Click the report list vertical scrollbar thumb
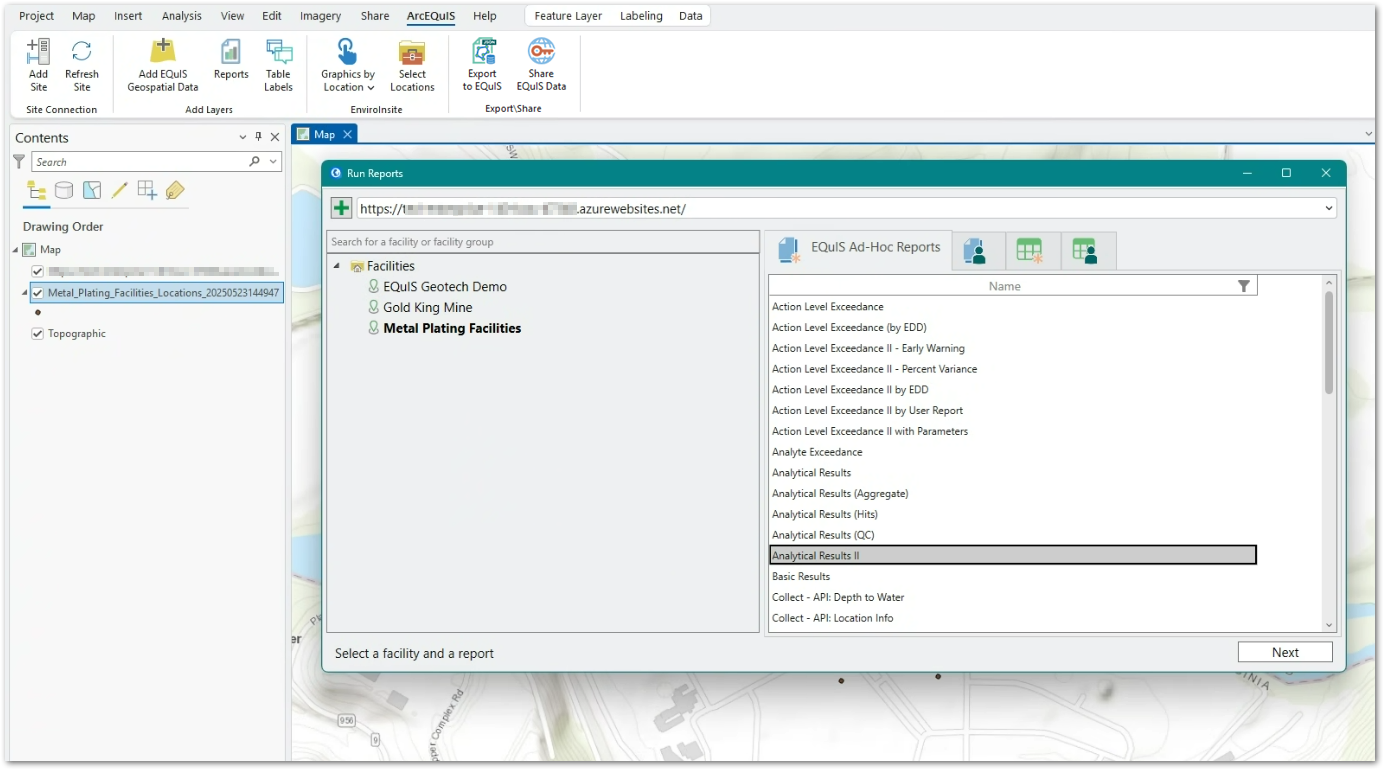The width and height of the screenshot is (1384, 770). point(1329,343)
